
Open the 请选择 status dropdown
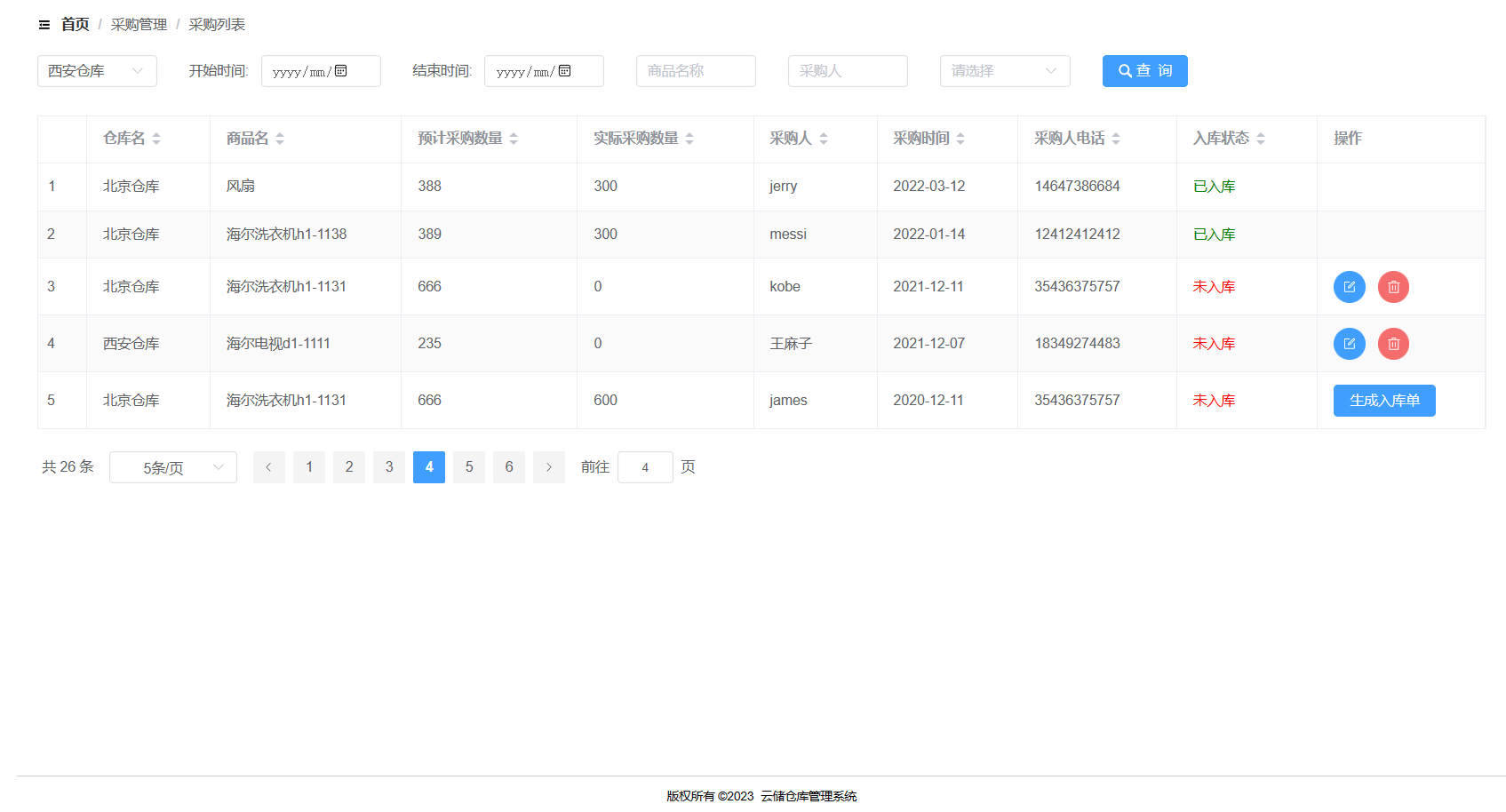click(1005, 71)
